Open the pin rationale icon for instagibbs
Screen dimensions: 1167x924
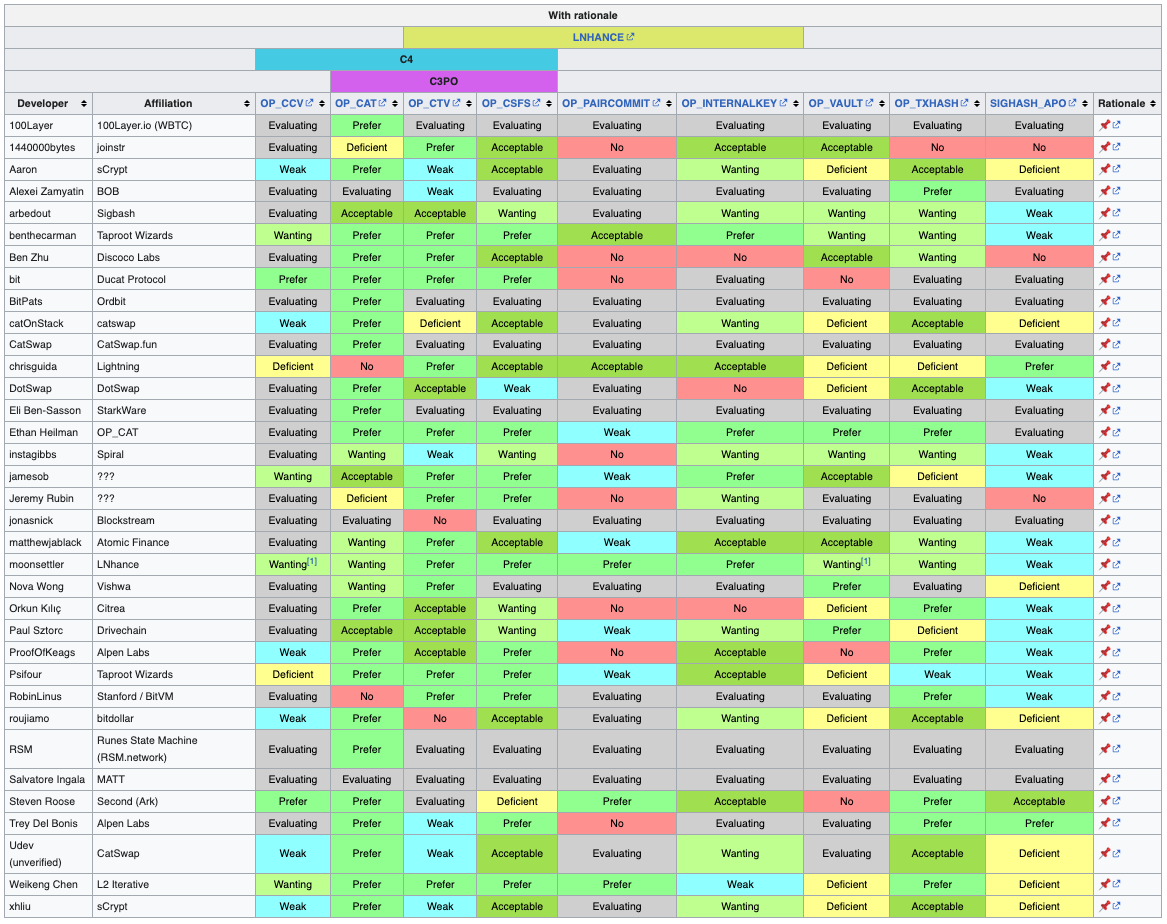[1104, 455]
